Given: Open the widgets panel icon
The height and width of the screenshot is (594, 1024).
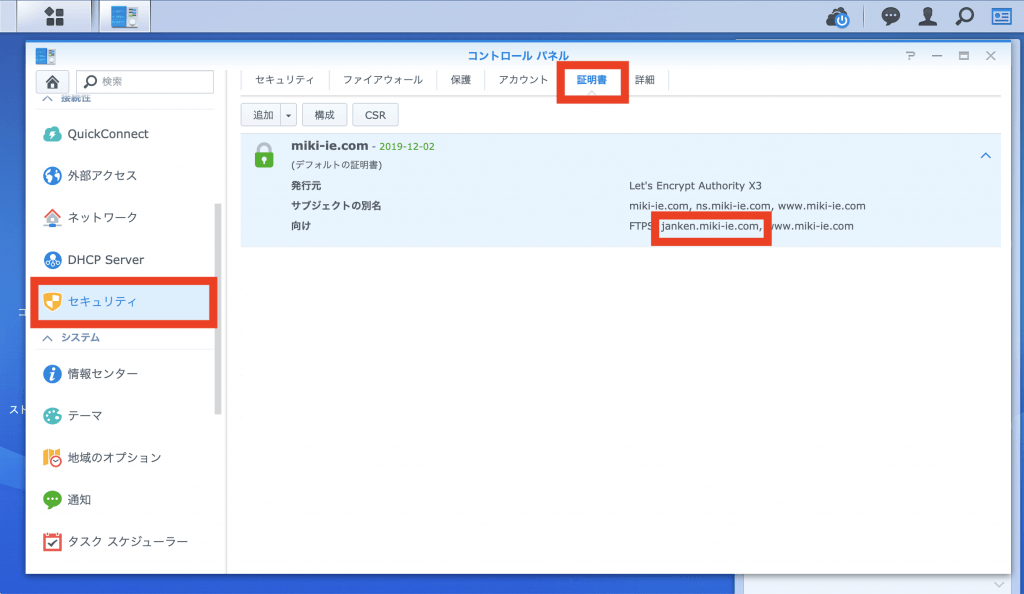Looking at the screenshot, I should (x=1001, y=17).
